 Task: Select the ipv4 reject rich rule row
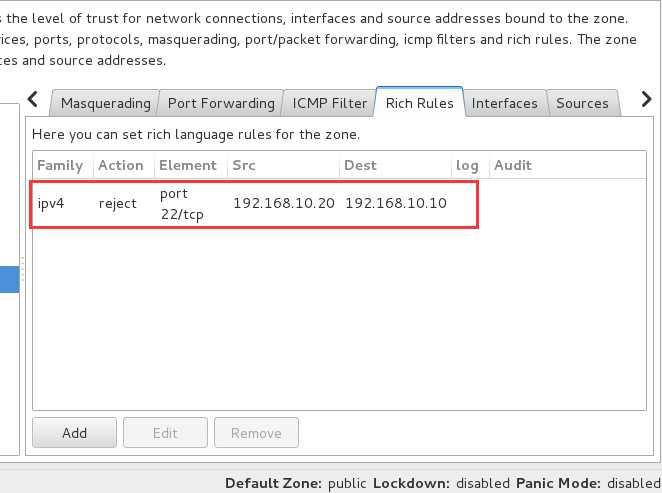pos(339,204)
